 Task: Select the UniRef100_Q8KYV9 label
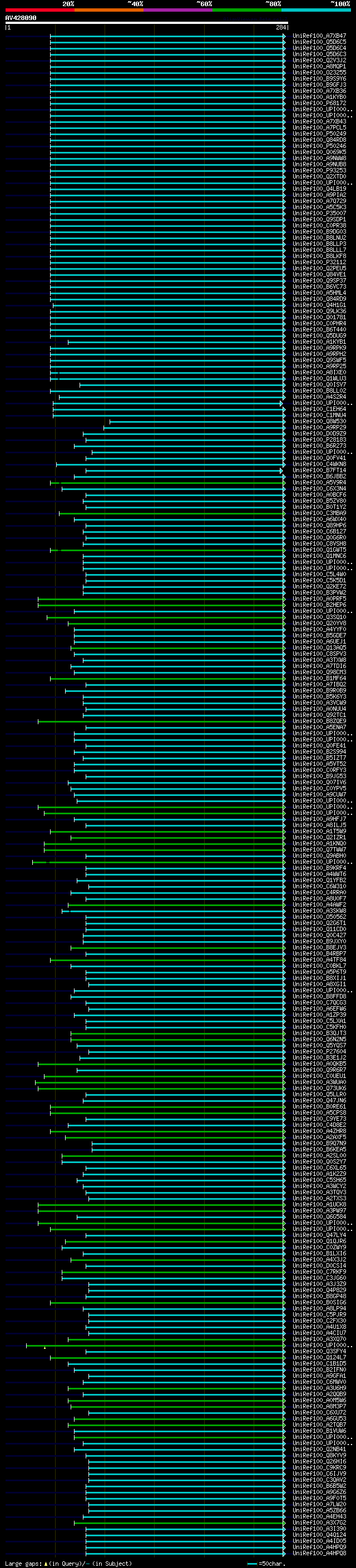[319, 1456]
